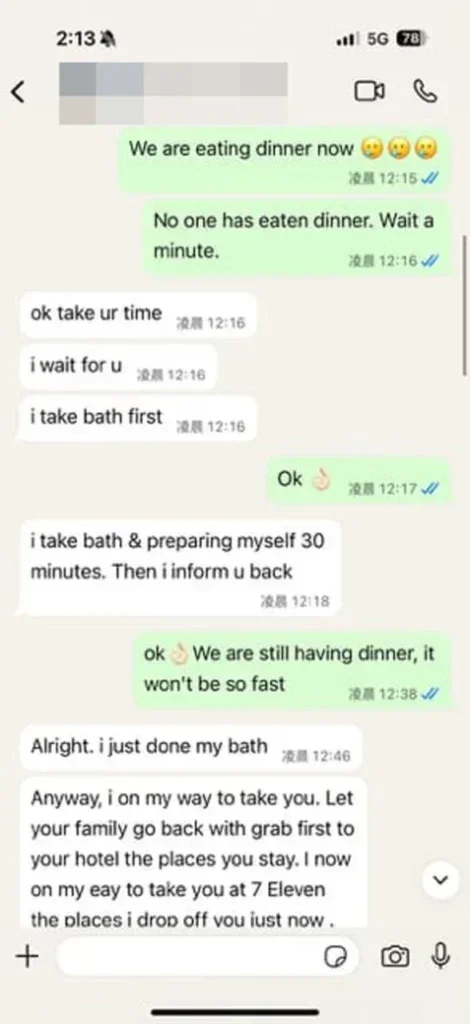The width and height of the screenshot is (470, 1024).
Task: Tap the "preparing myself 30 minutes" message
Action: pyautogui.click(x=180, y=568)
